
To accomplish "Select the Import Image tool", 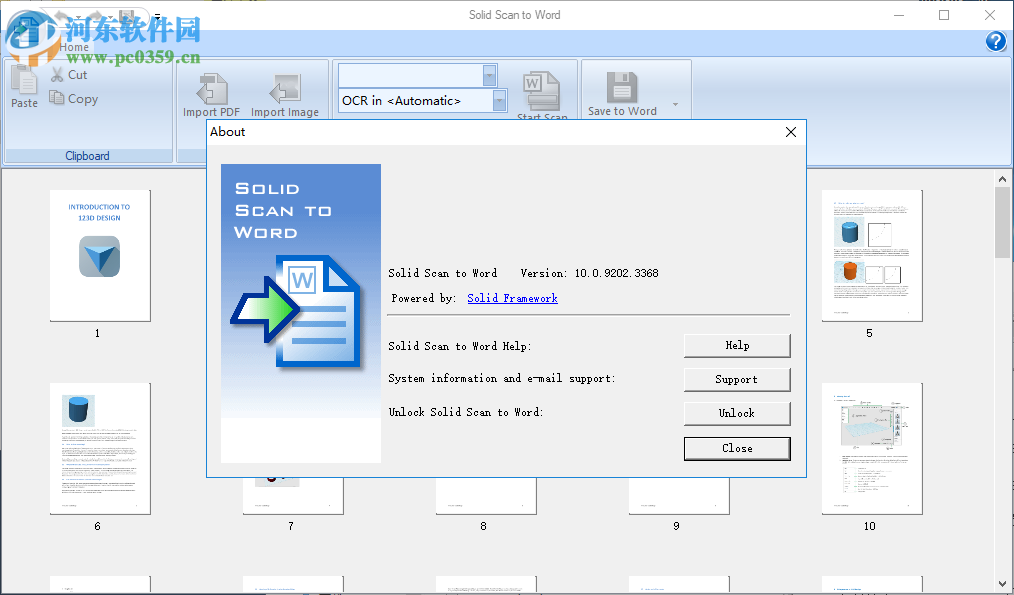I will point(286,90).
